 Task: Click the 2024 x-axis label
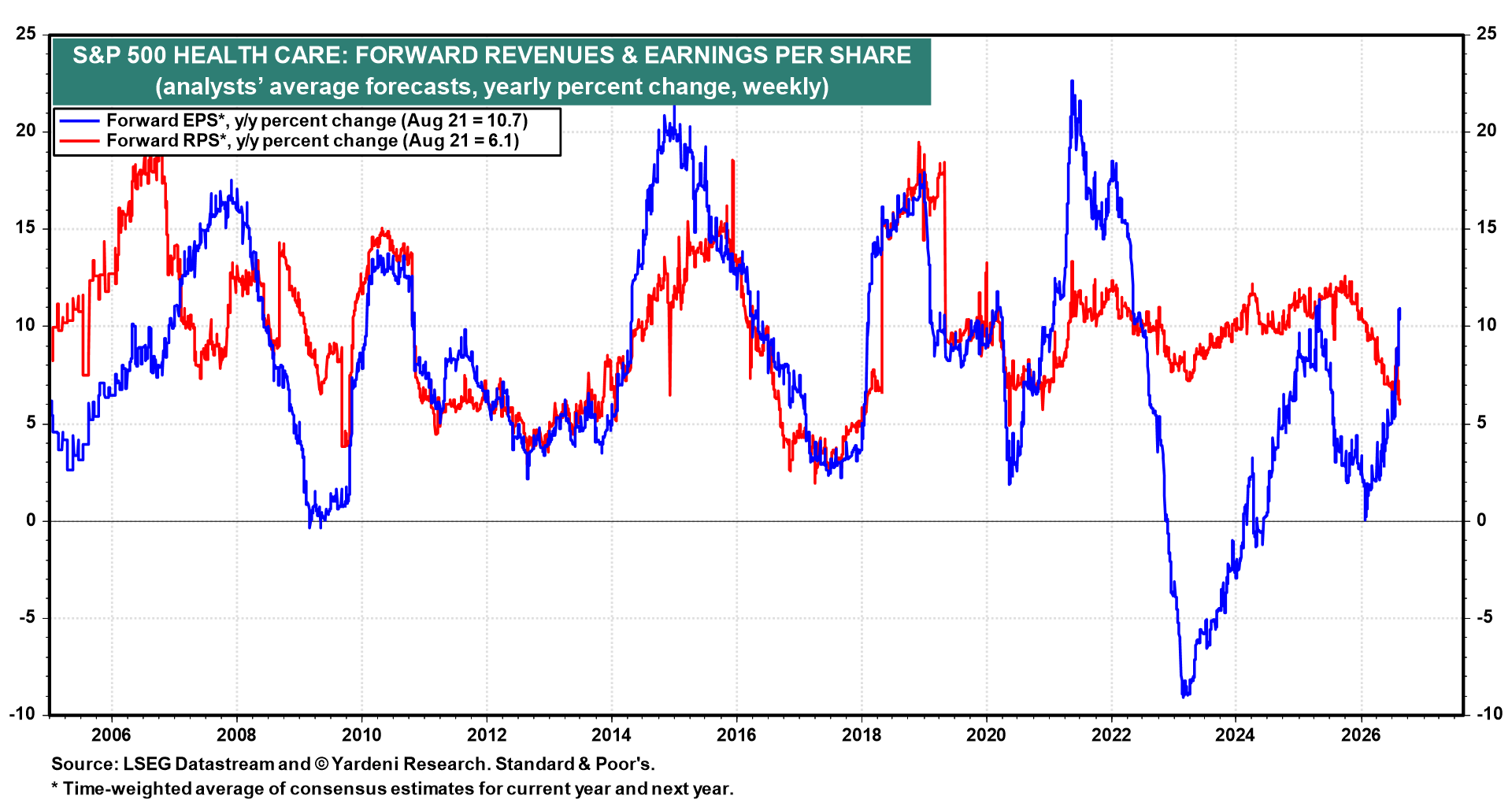pos(1236,735)
